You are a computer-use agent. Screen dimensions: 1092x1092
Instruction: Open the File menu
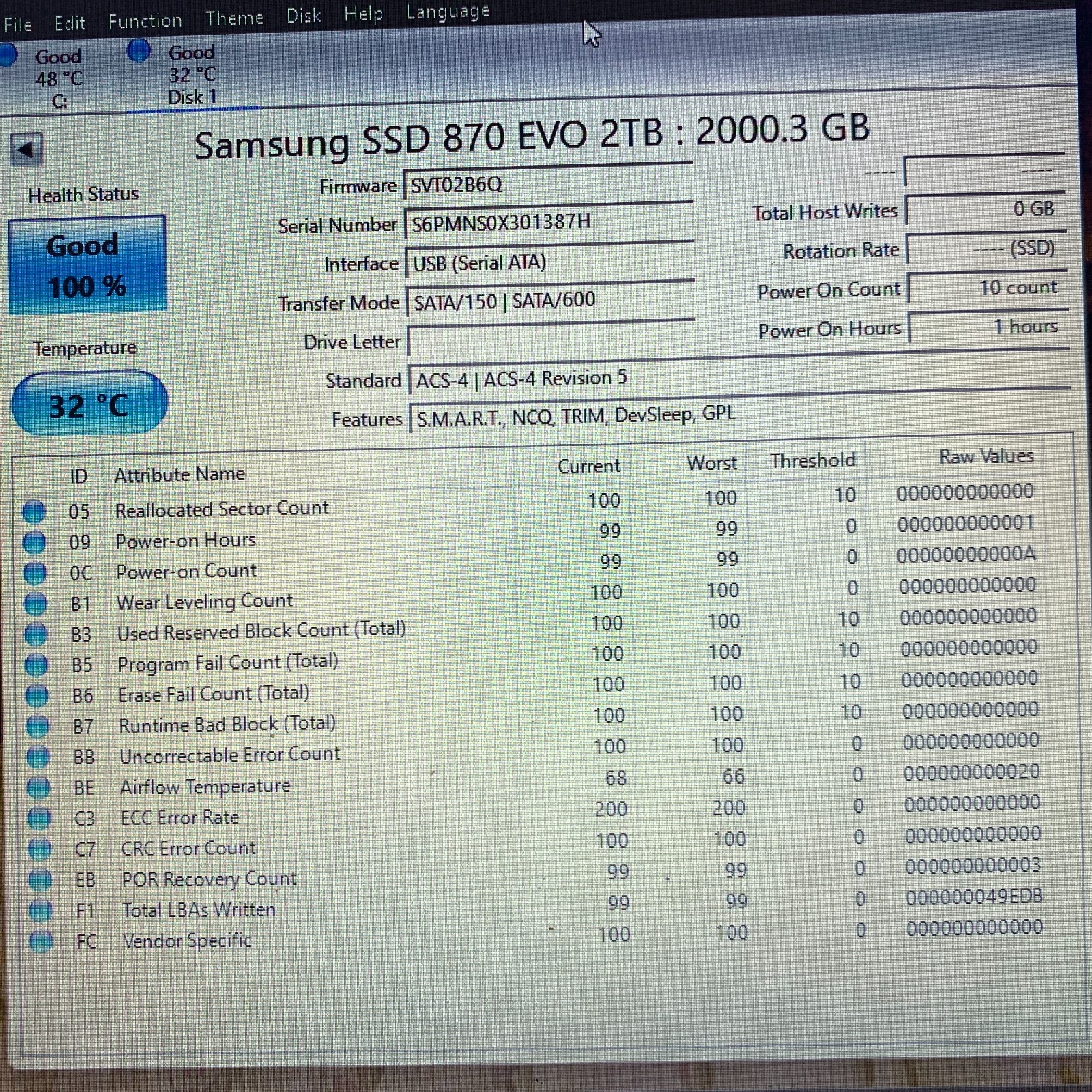(18, 24)
